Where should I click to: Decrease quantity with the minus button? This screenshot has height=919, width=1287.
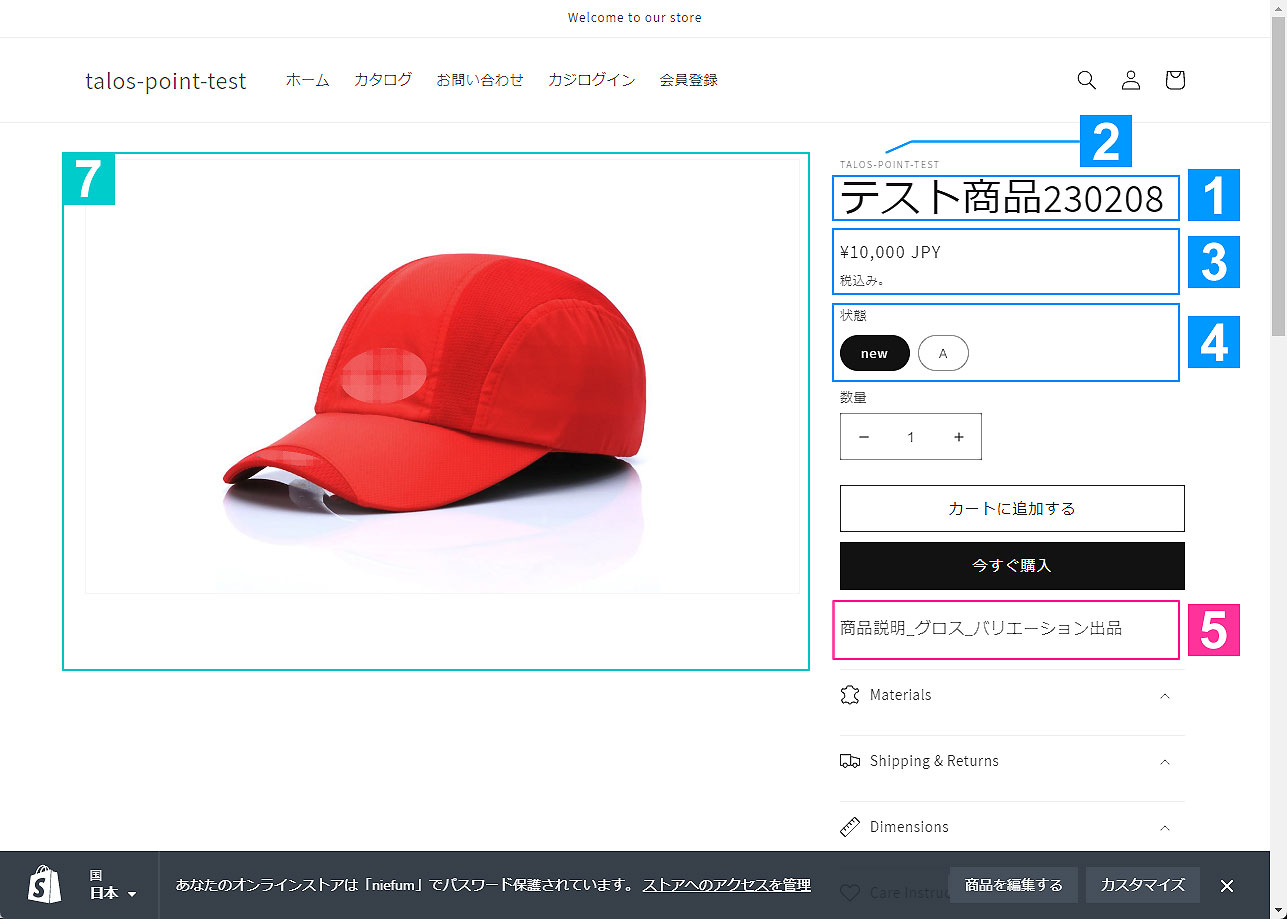[x=864, y=437]
